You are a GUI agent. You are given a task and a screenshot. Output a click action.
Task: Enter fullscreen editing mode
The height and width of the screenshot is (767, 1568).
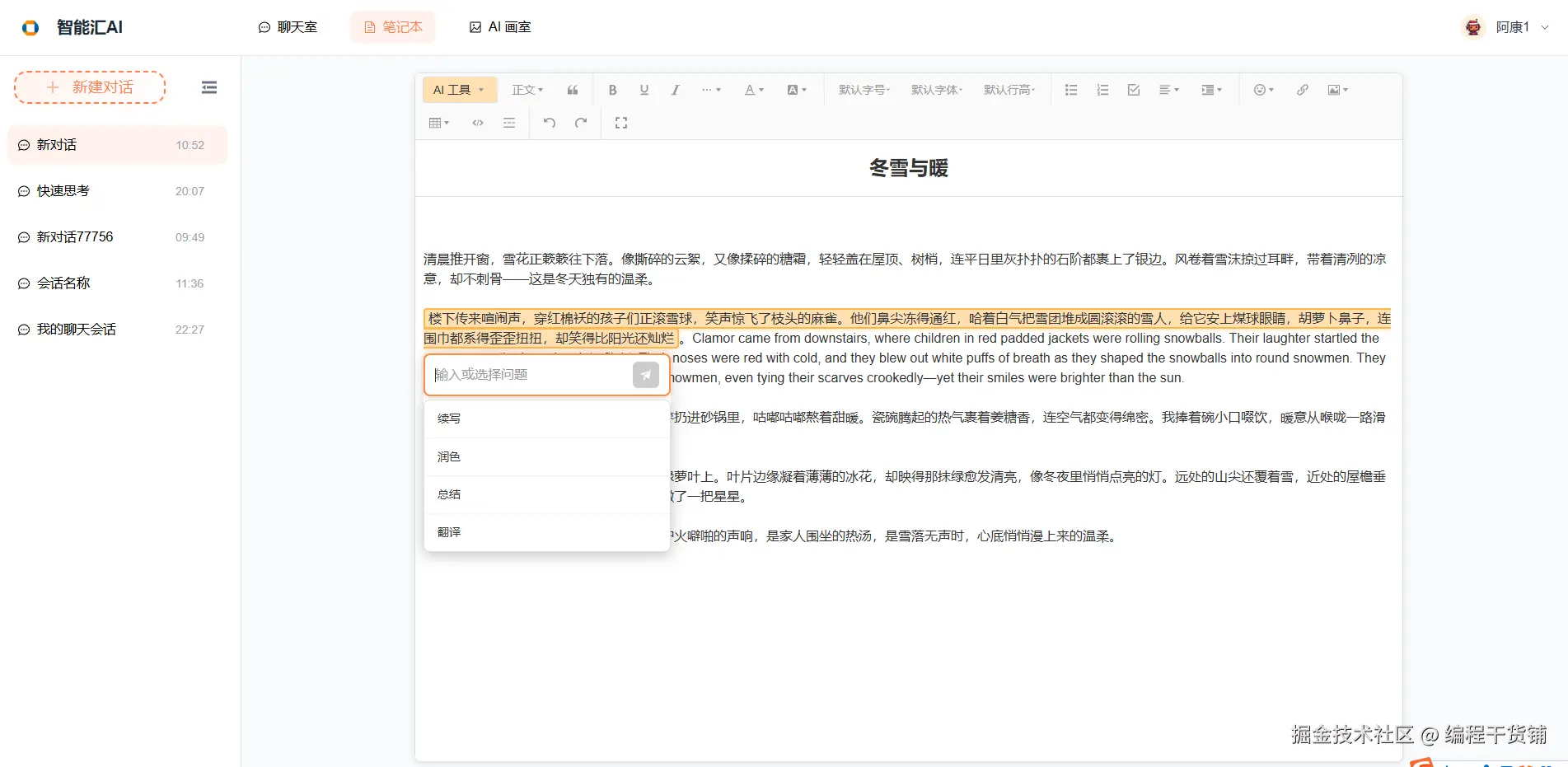coord(621,122)
